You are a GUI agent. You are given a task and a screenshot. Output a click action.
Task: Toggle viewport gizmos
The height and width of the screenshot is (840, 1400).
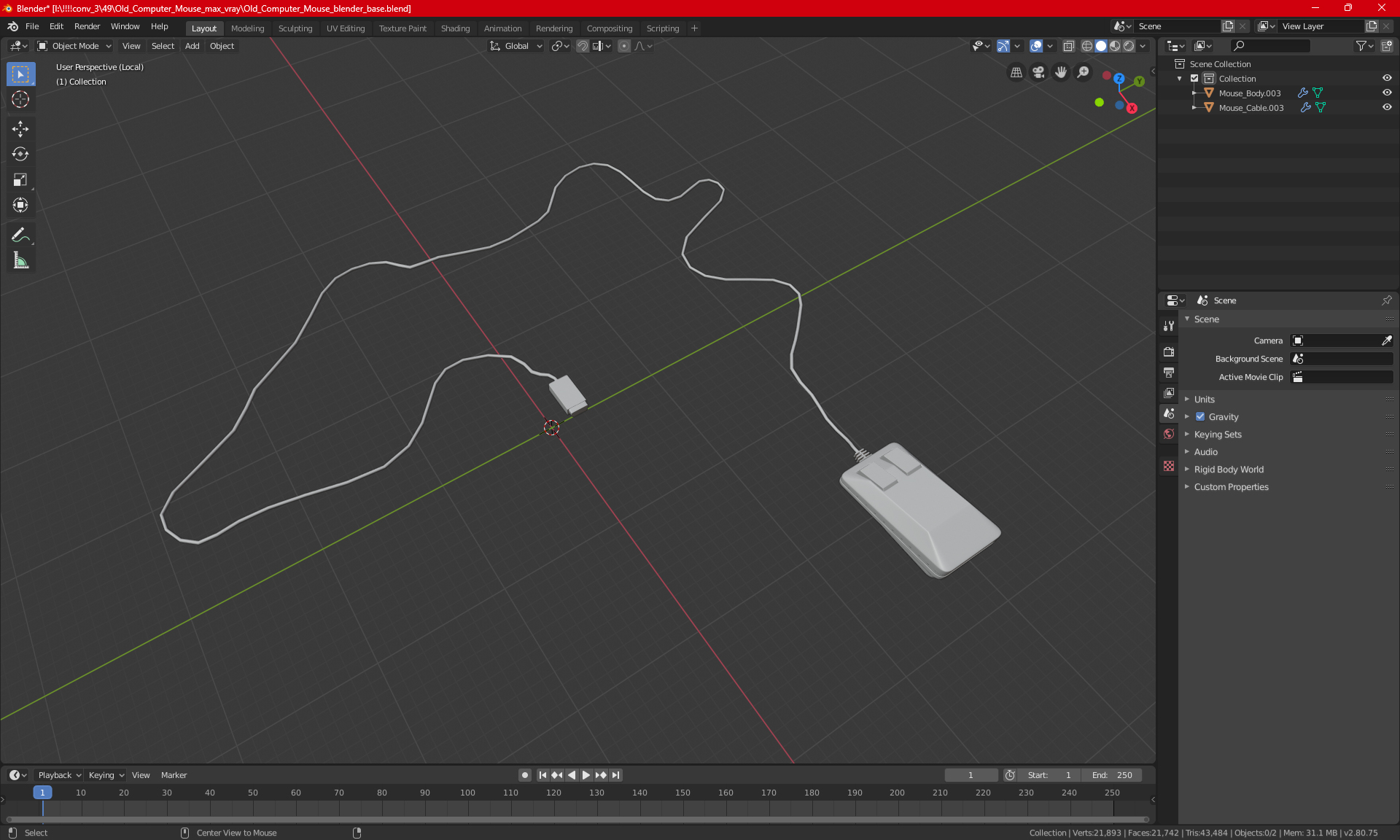(1003, 46)
